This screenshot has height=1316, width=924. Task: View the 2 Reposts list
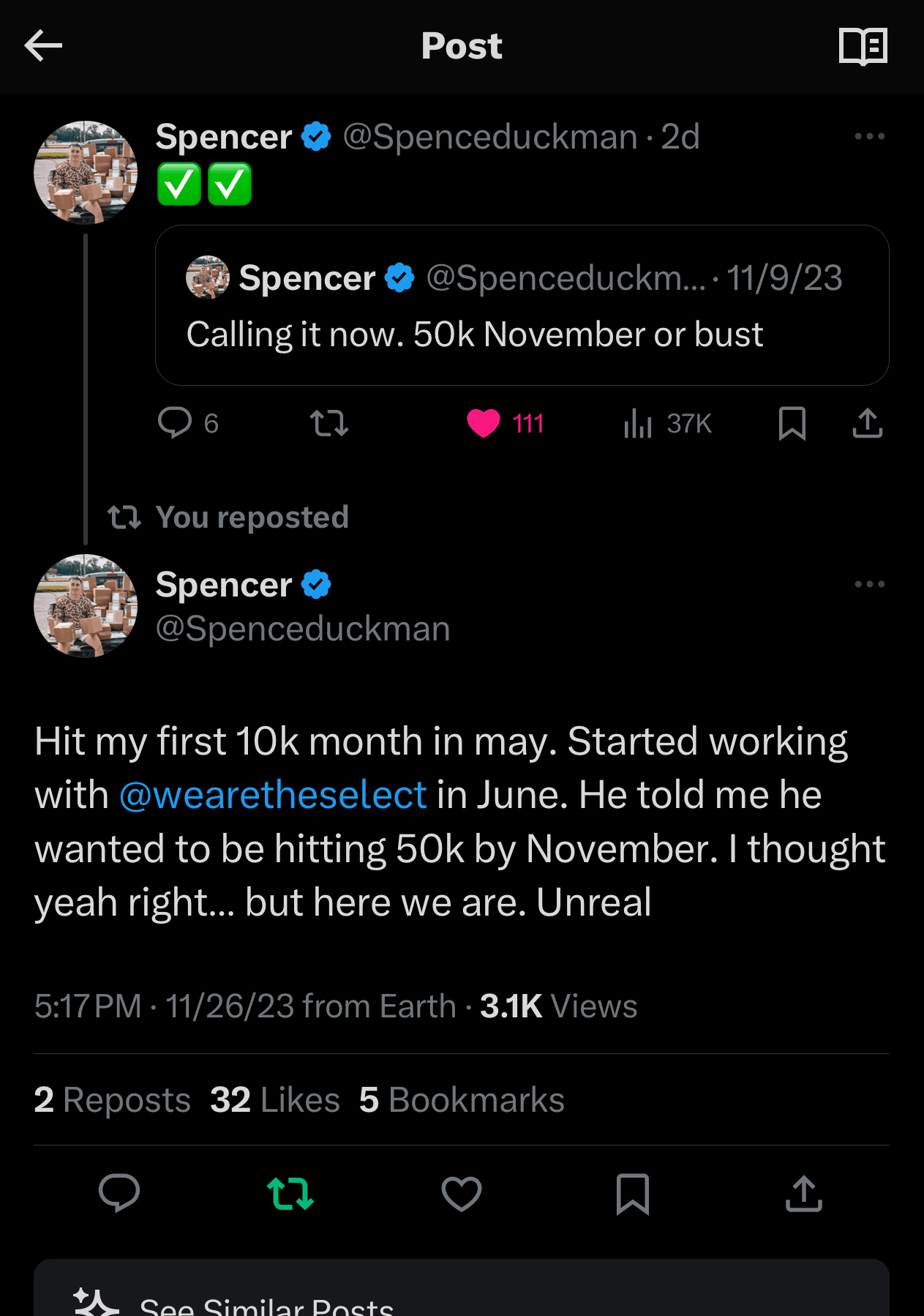[x=112, y=1100]
